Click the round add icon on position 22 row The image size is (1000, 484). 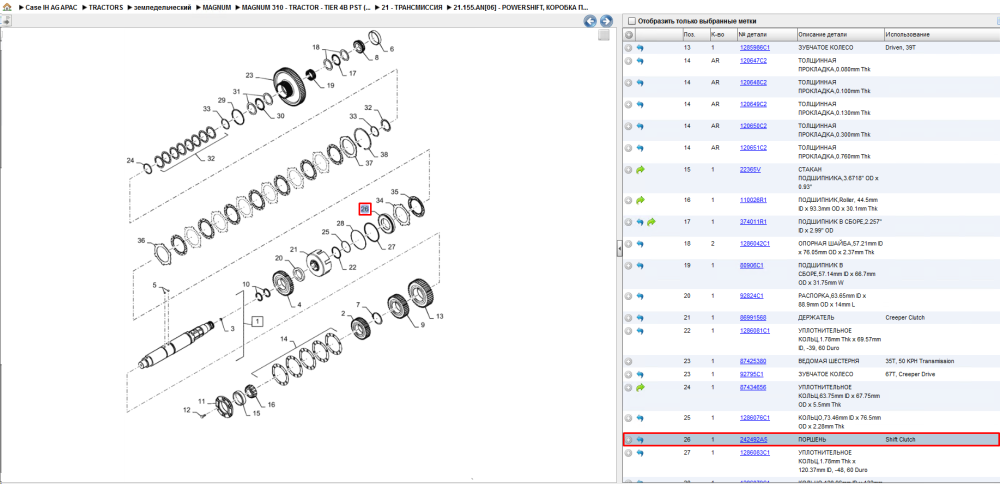629,331
